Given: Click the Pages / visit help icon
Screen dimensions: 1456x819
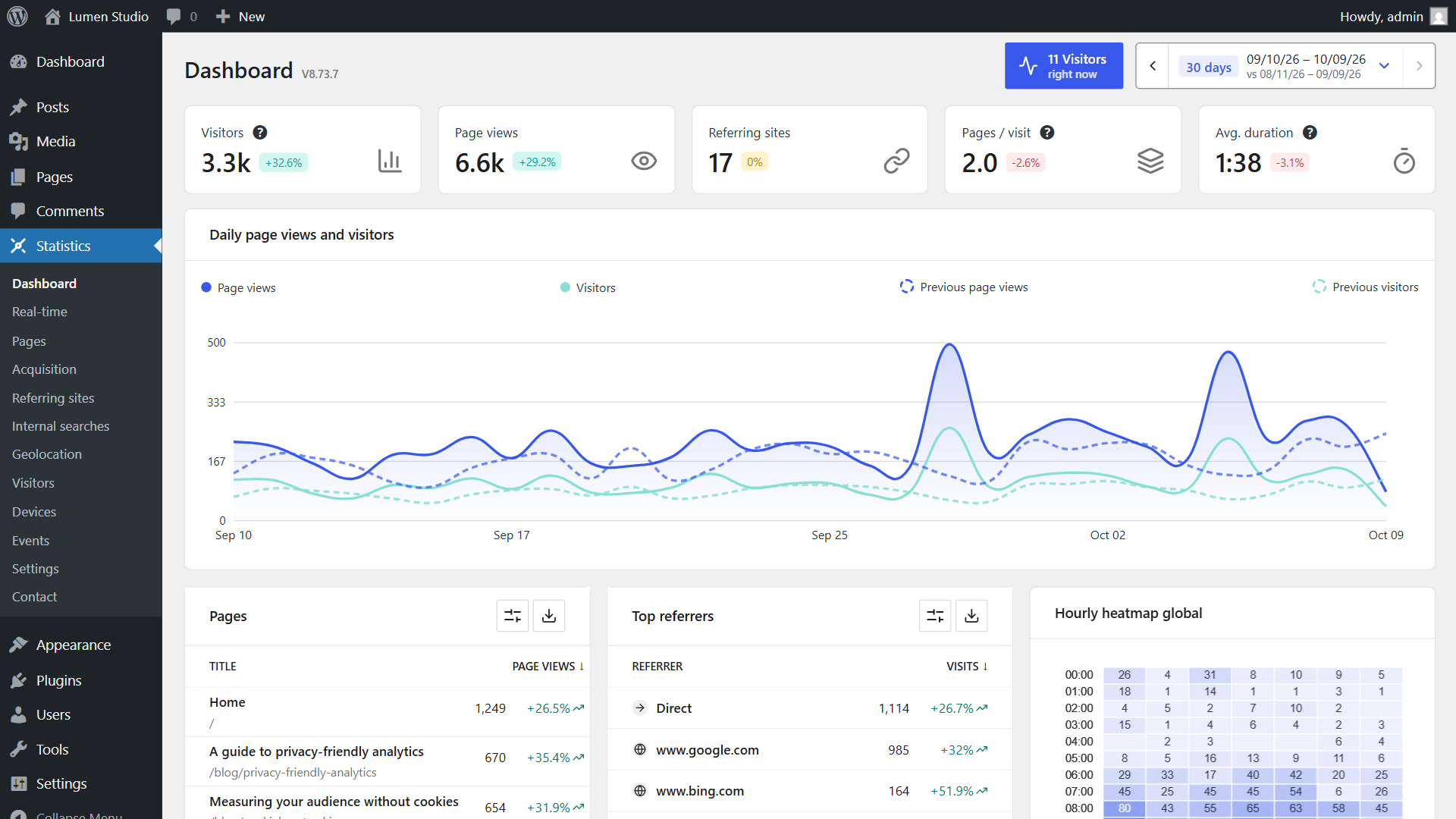Looking at the screenshot, I should click(1047, 132).
